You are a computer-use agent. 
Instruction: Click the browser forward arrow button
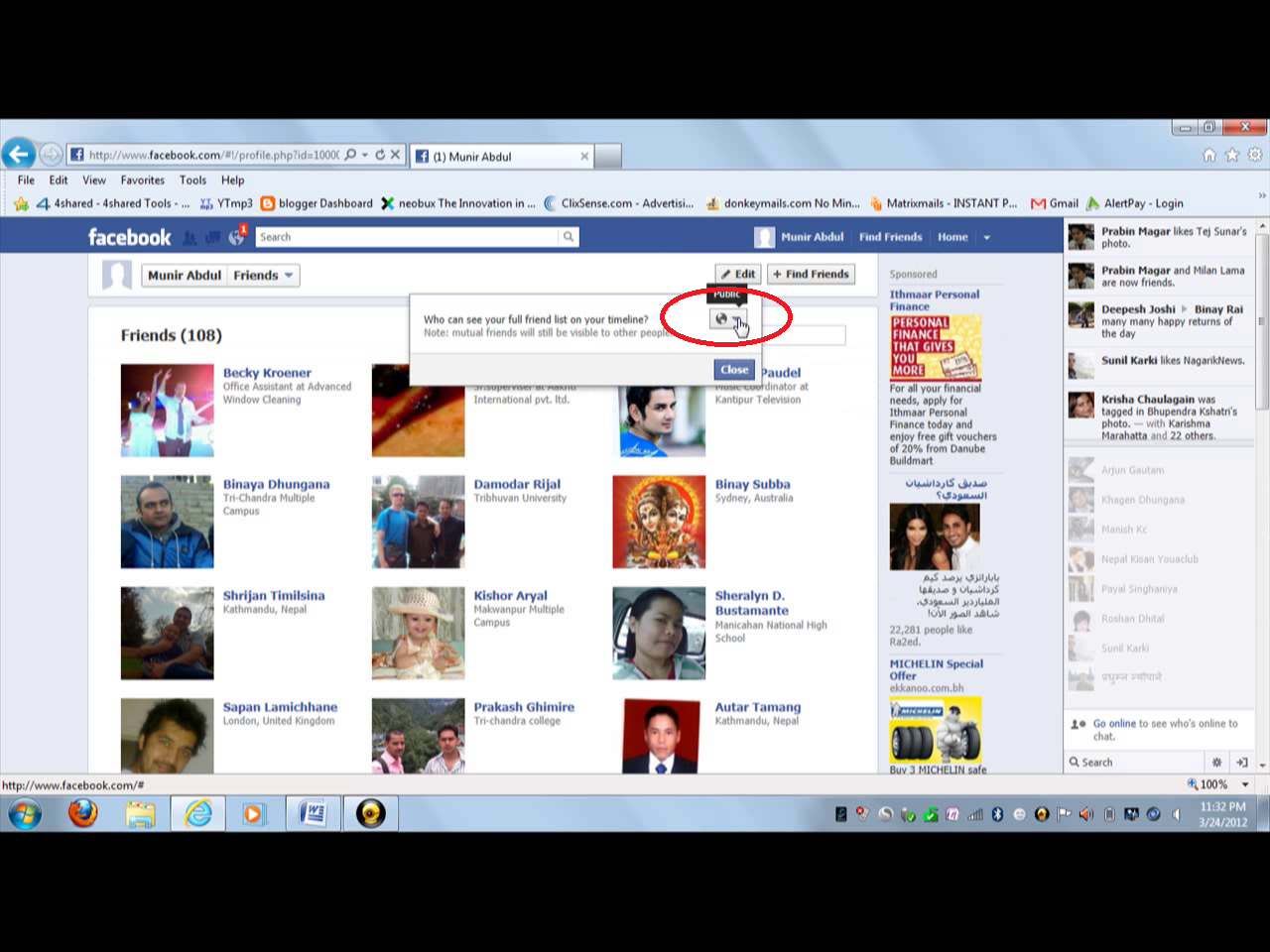coord(51,155)
